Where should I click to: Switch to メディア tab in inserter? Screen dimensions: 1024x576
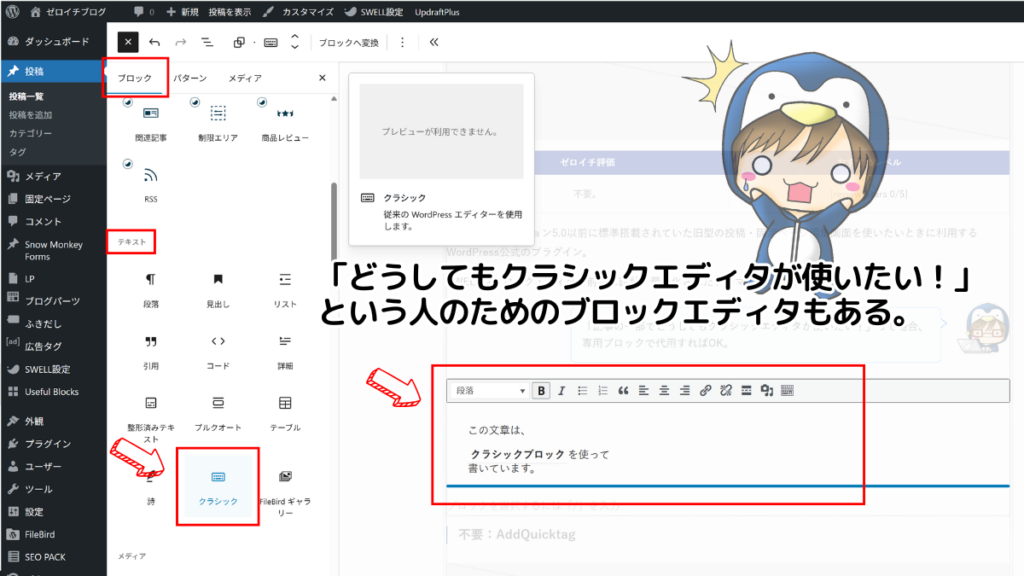pyautogui.click(x=245, y=78)
